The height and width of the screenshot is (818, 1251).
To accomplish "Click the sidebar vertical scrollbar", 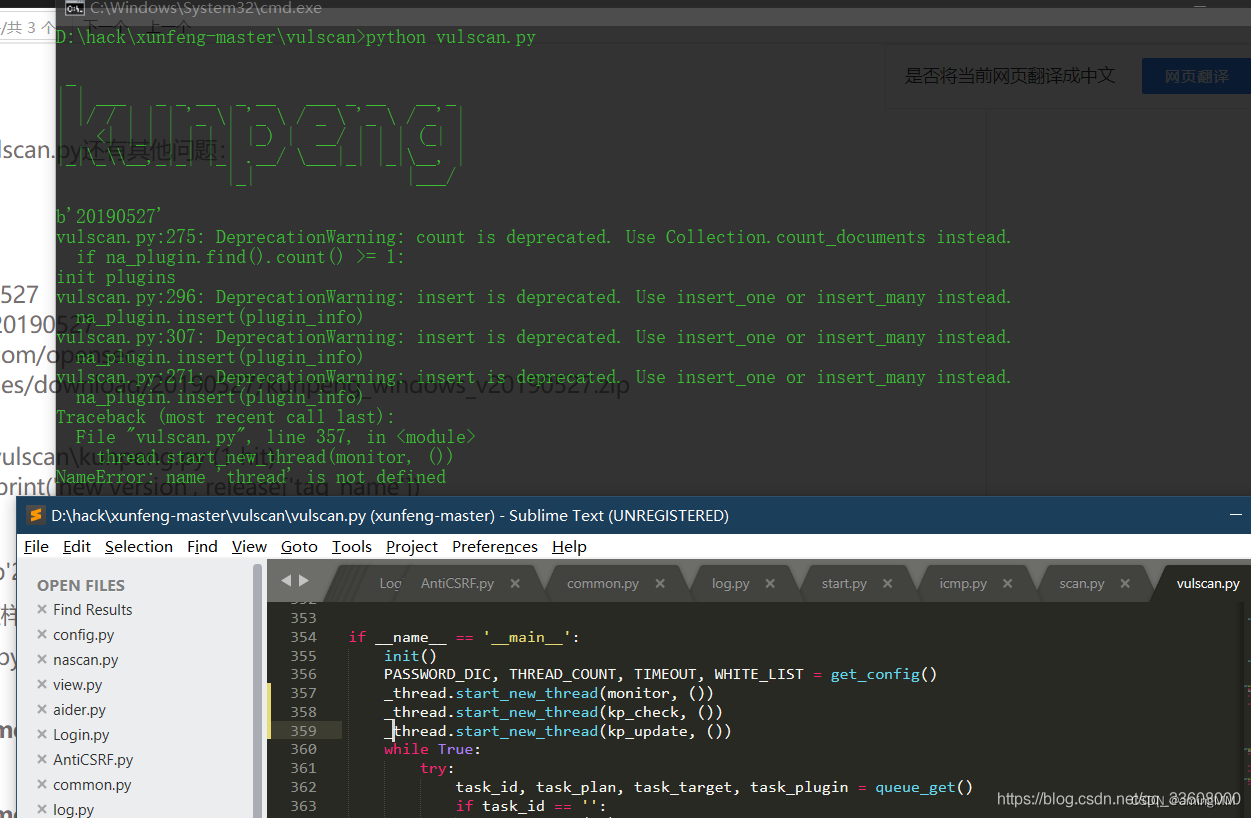I will click(x=257, y=690).
